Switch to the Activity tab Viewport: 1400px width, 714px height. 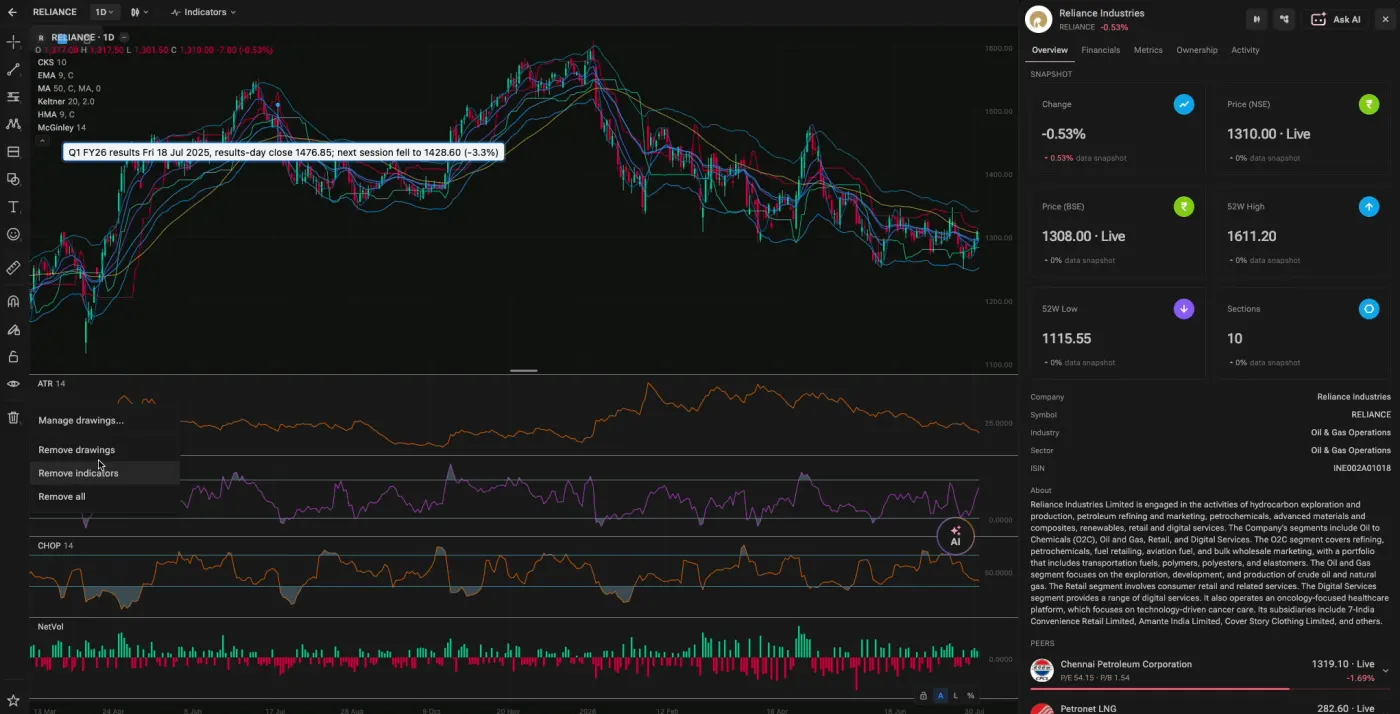(x=1245, y=50)
